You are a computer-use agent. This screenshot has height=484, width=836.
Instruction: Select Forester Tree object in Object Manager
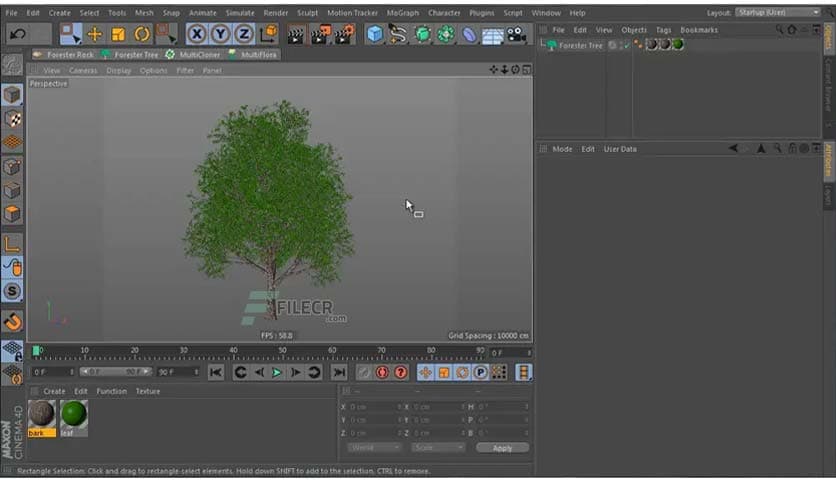(581, 46)
